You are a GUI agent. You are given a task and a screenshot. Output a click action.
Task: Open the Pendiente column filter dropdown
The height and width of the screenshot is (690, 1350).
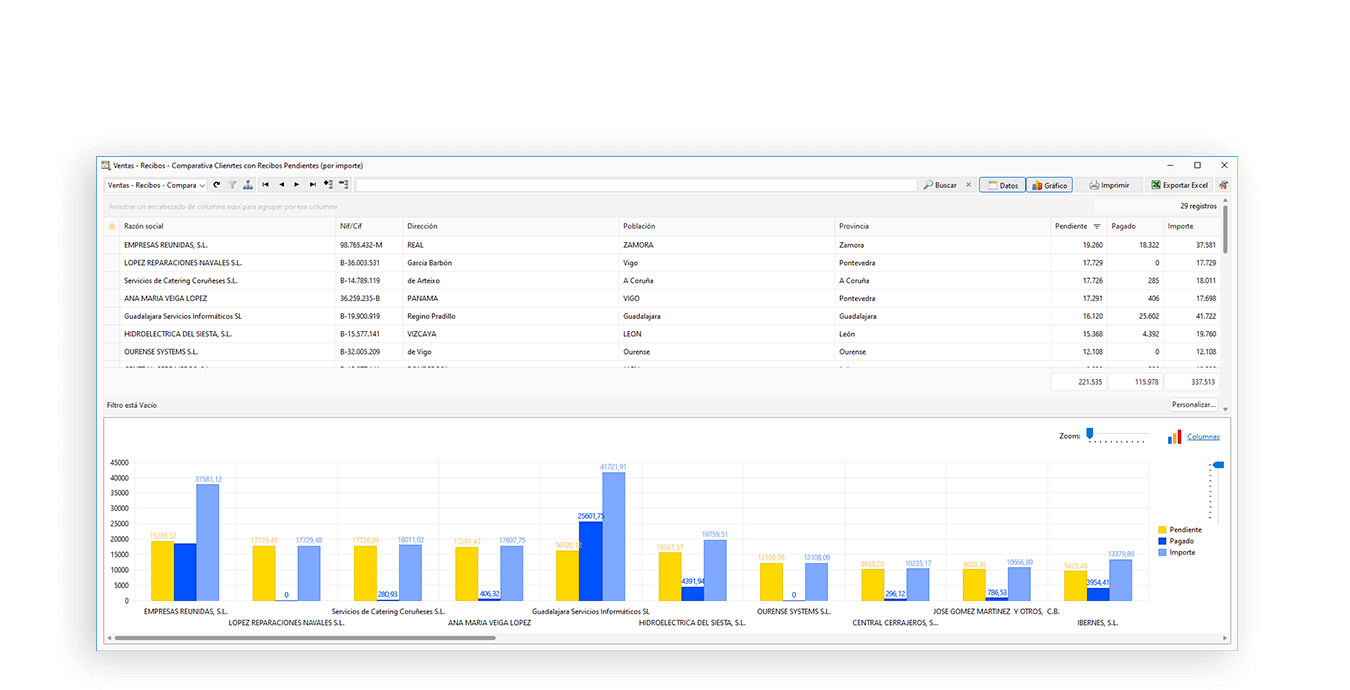pyautogui.click(x=1096, y=227)
